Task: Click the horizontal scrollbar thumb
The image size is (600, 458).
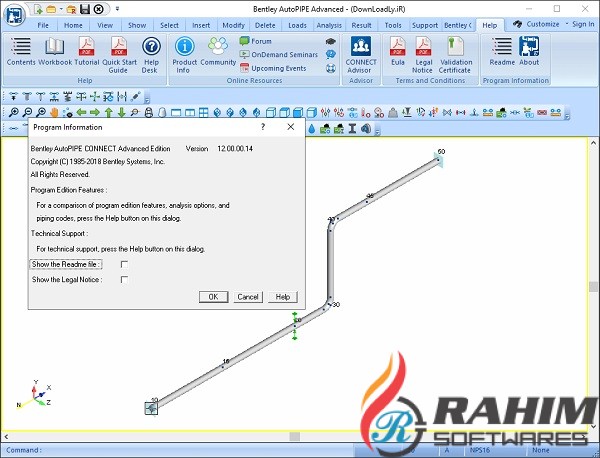Action: click(x=295, y=436)
